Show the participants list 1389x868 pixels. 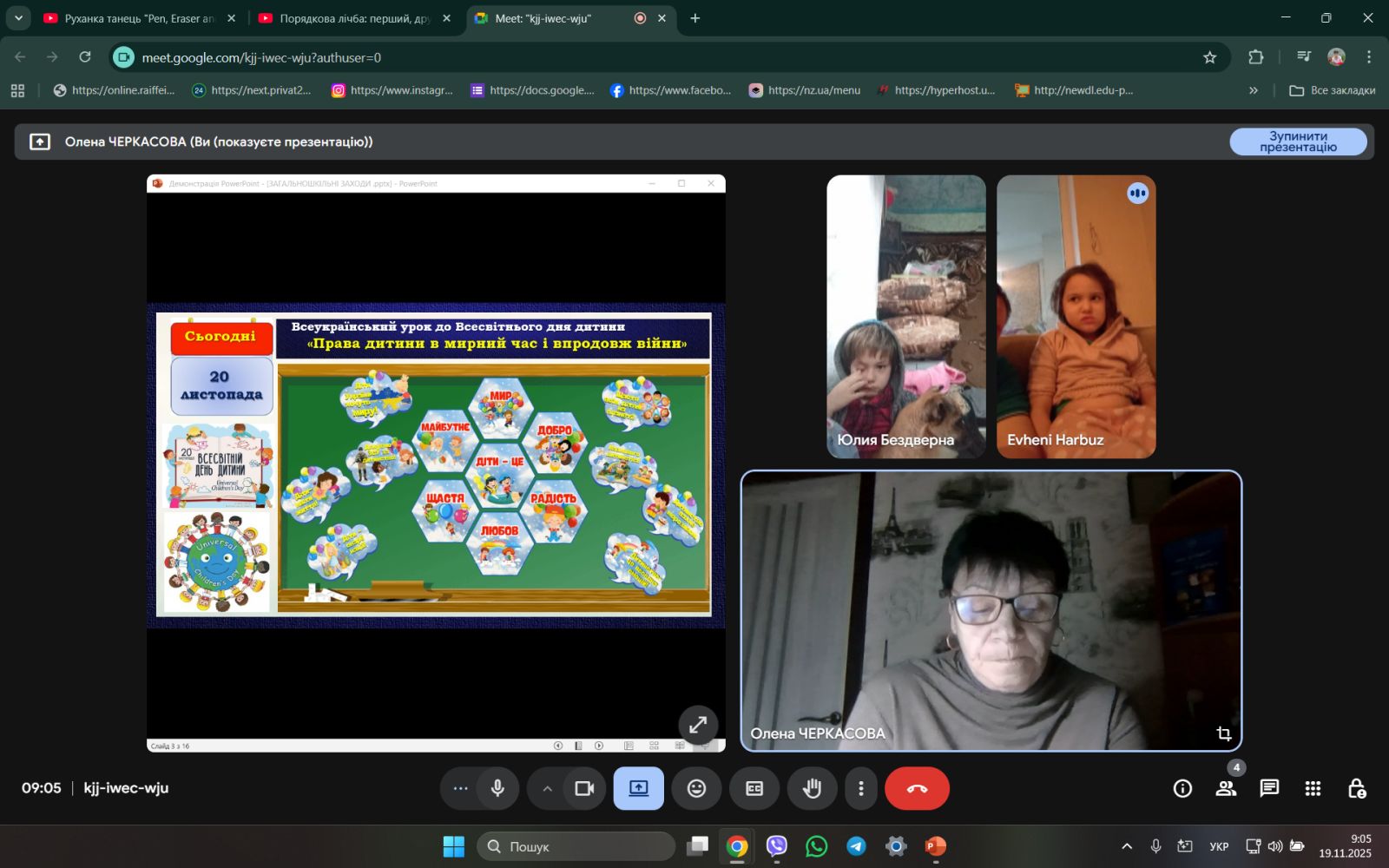[x=1226, y=788]
